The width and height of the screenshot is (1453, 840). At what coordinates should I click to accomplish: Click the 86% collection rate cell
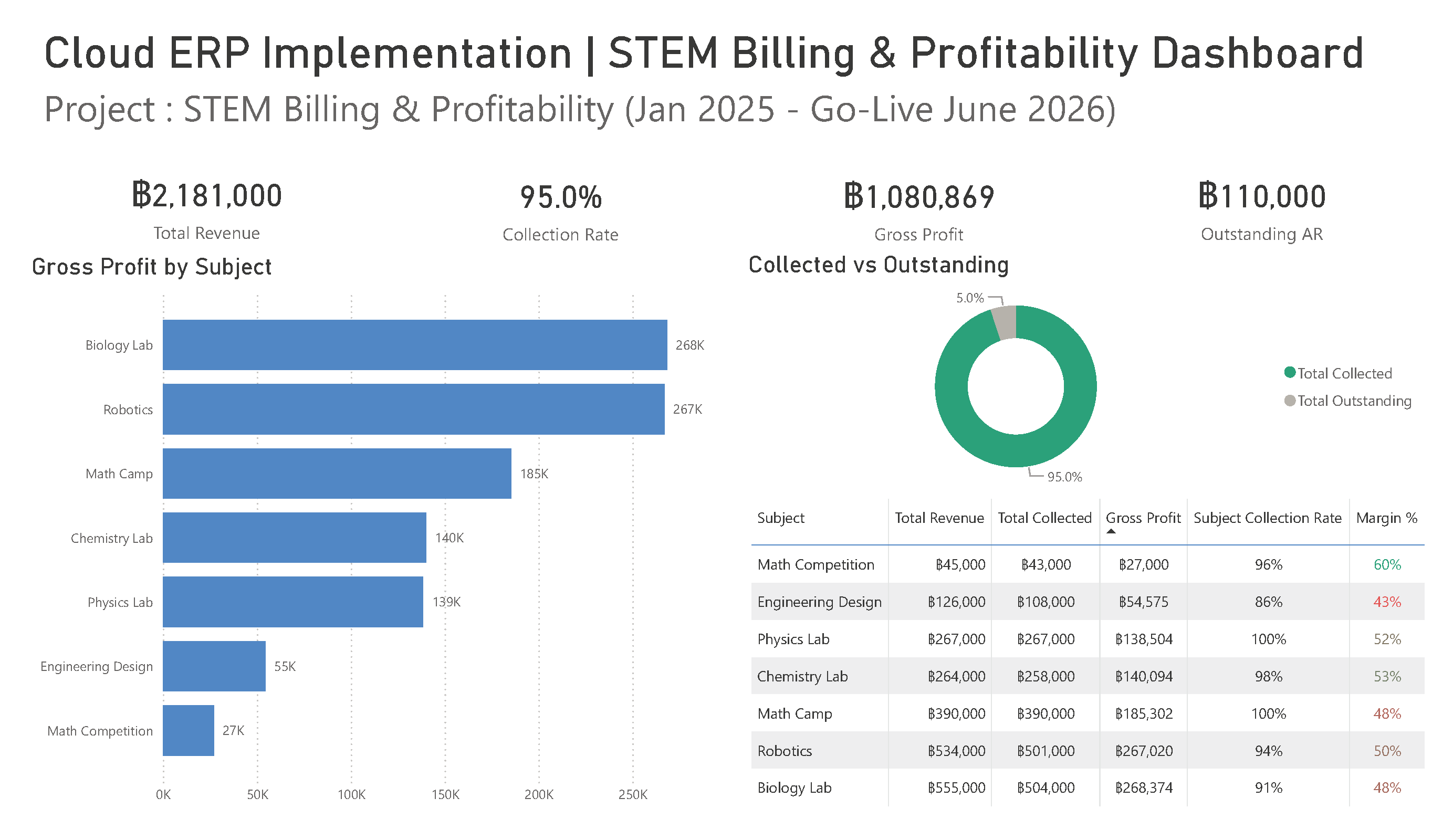tap(1269, 602)
